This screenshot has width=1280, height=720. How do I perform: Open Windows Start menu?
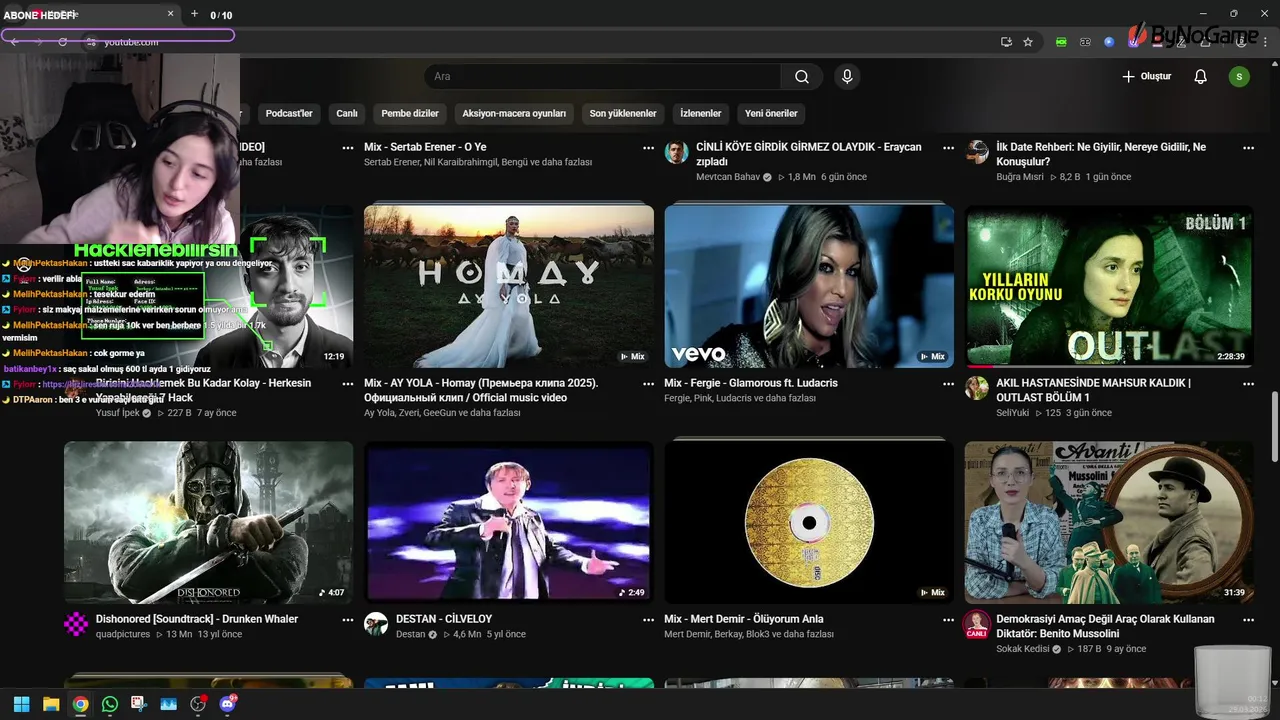click(x=22, y=704)
